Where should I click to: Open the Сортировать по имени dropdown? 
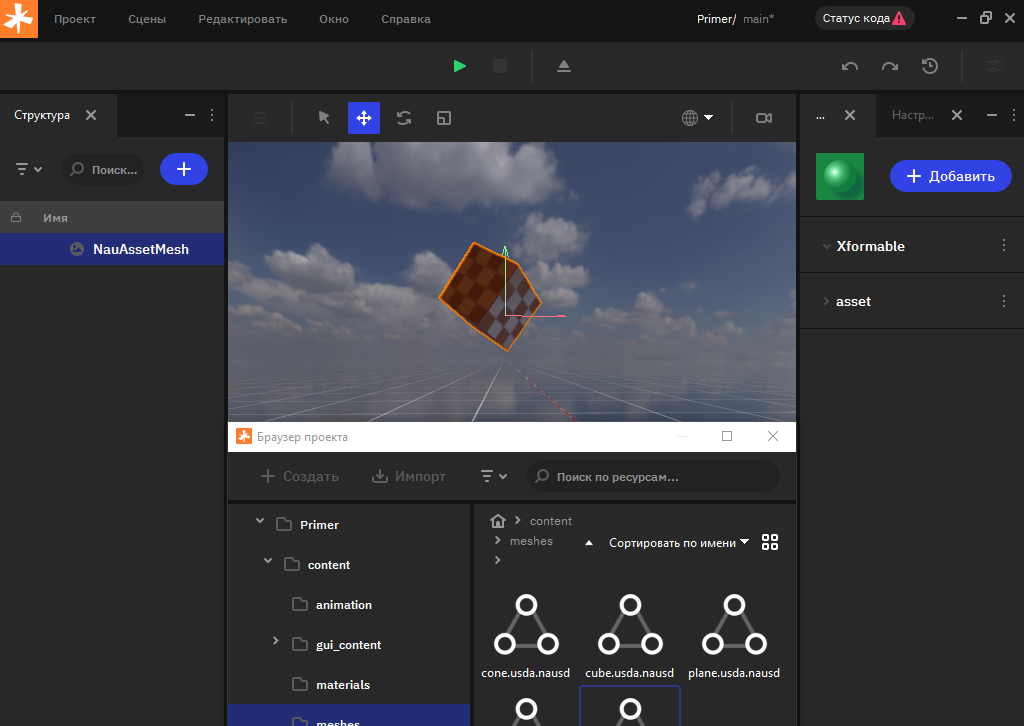tap(679, 543)
